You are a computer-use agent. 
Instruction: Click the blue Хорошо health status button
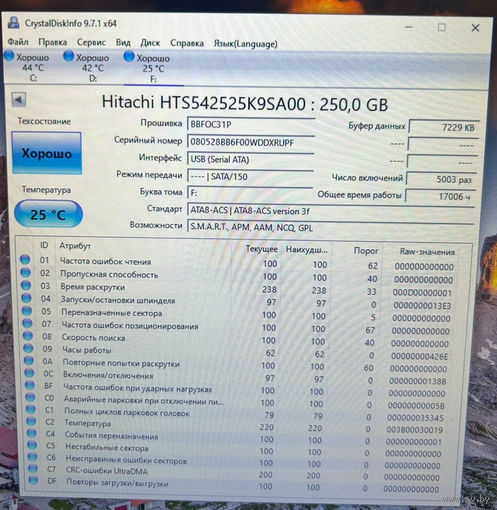coord(47,153)
